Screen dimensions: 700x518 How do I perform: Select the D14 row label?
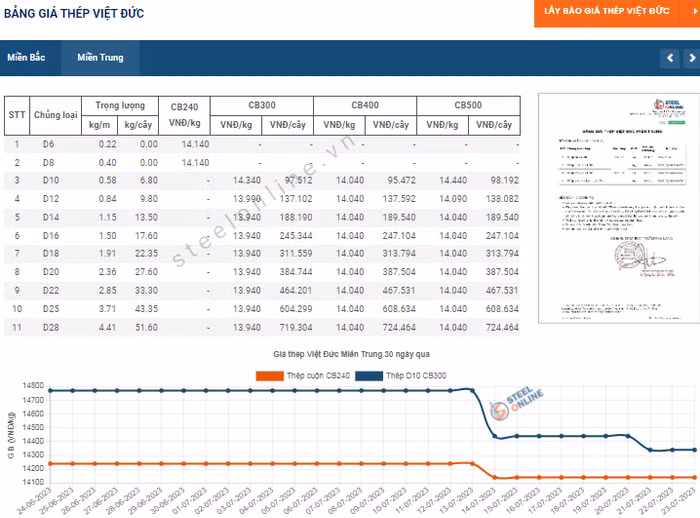coord(51,217)
